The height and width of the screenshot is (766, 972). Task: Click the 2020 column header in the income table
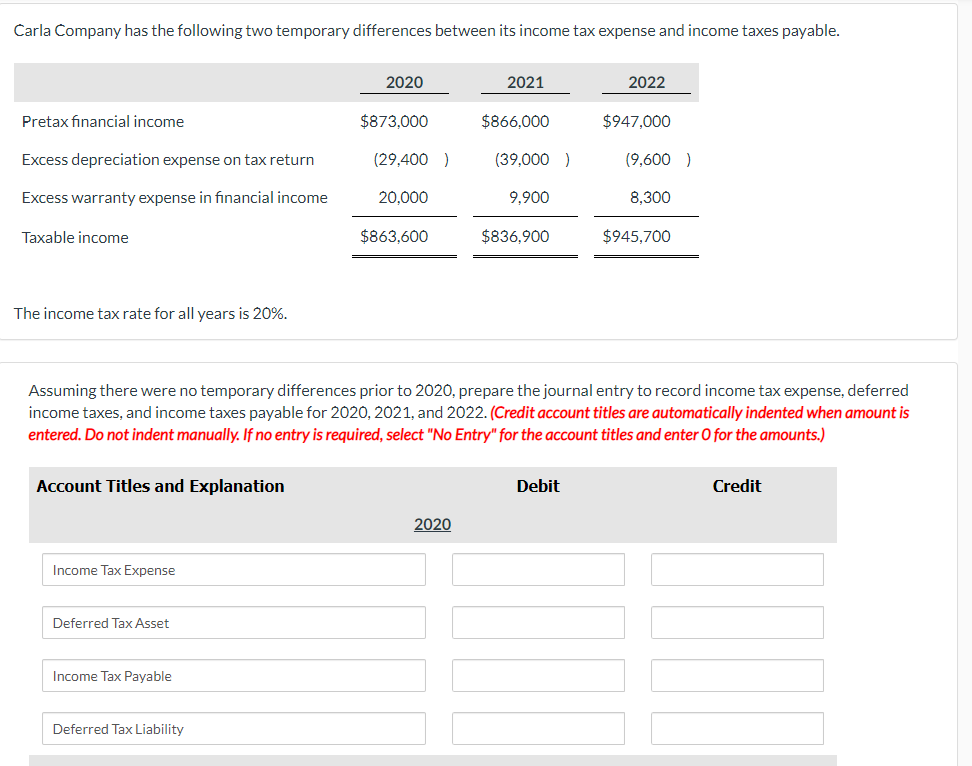click(404, 82)
